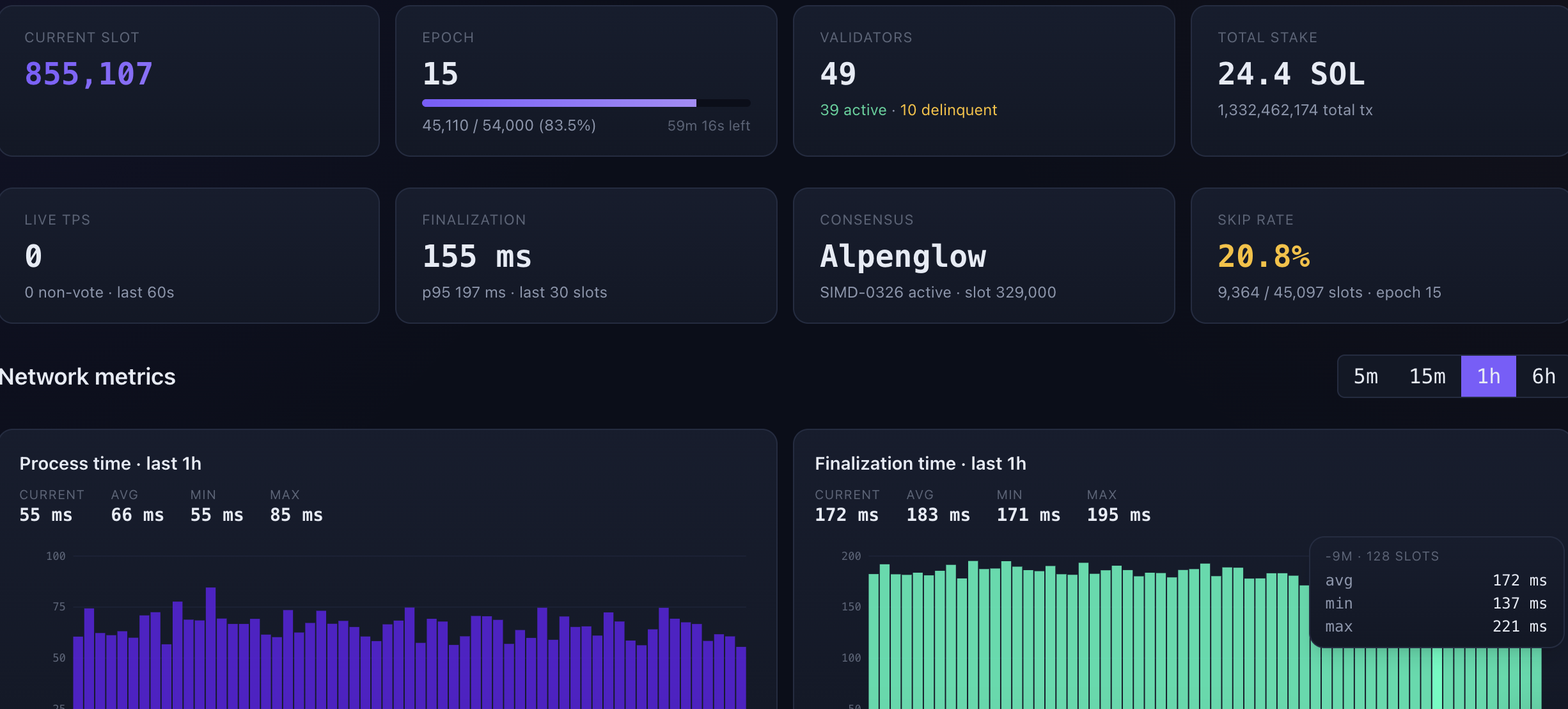The height and width of the screenshot is (709, 1568).
Task: Click the Process time MAX 85 ms value
Action: point(297,515)
